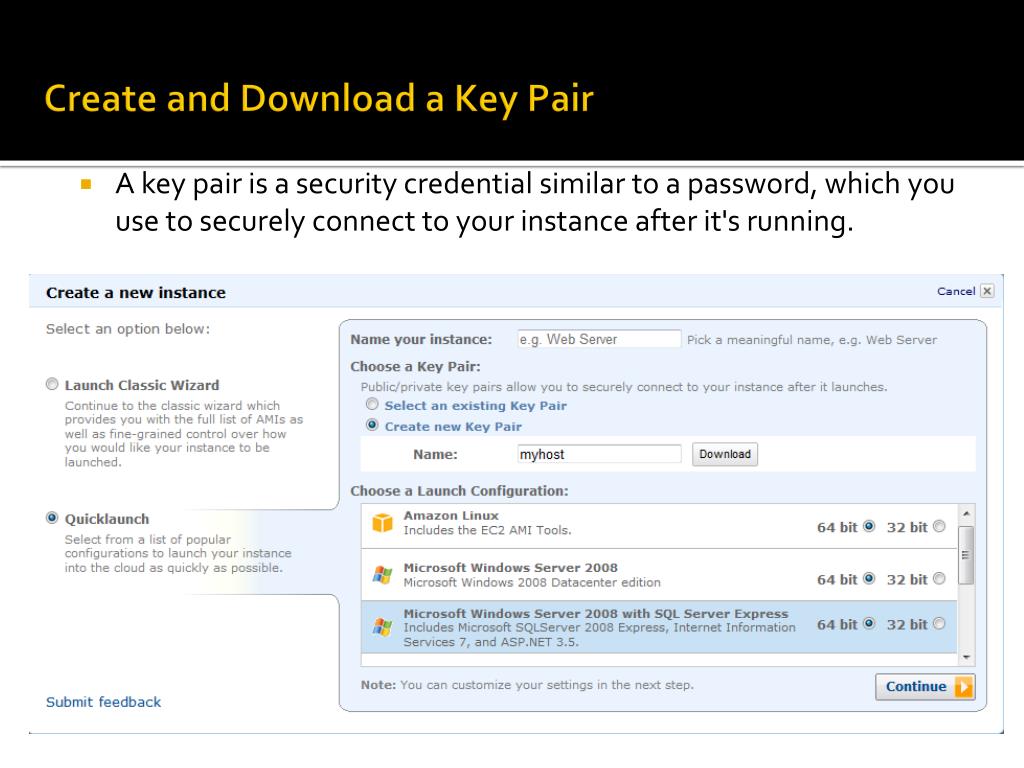1024x768 pixels.
Task: Choose Select an existing Key Pair option
Action: 372,404
